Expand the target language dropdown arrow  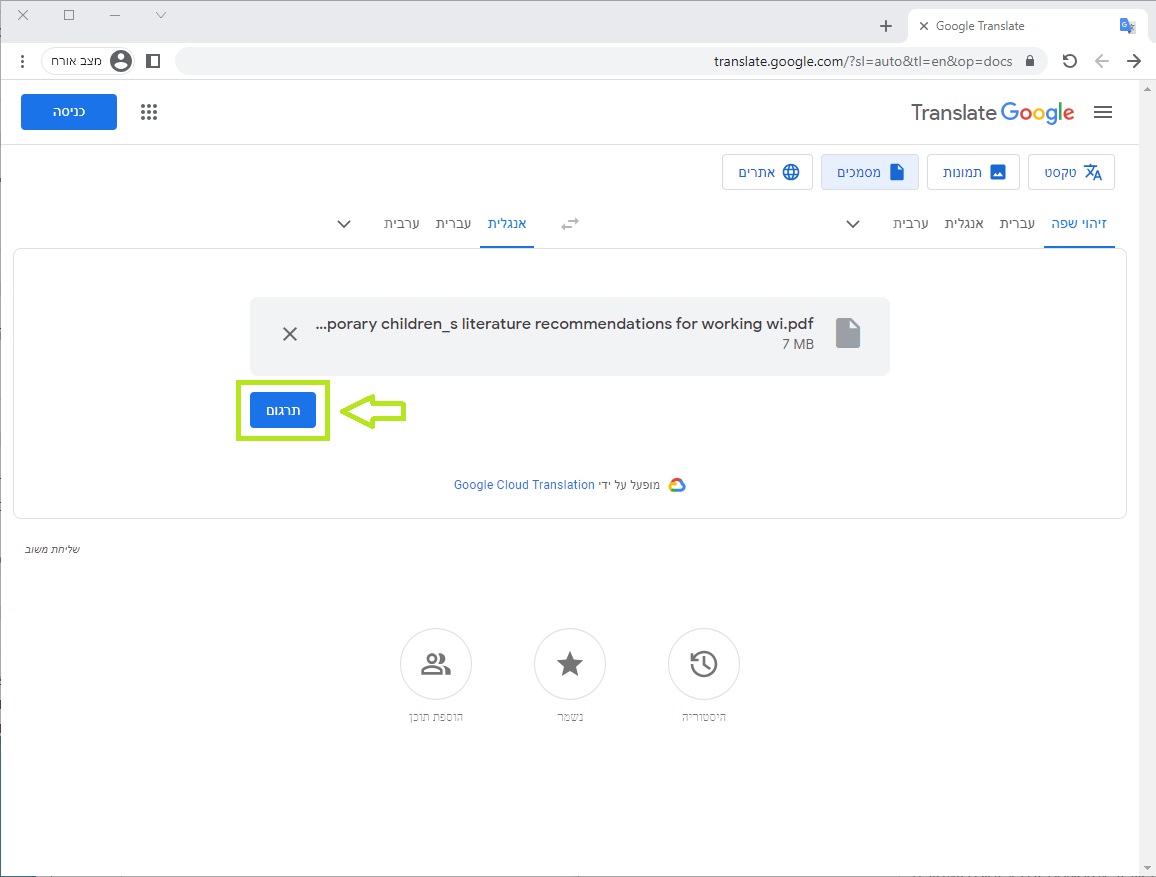click(x=344, y=224)
